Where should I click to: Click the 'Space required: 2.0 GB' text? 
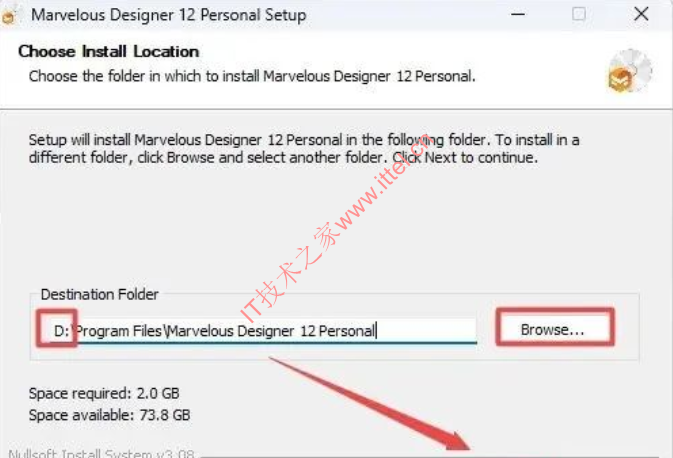(104, 393)
